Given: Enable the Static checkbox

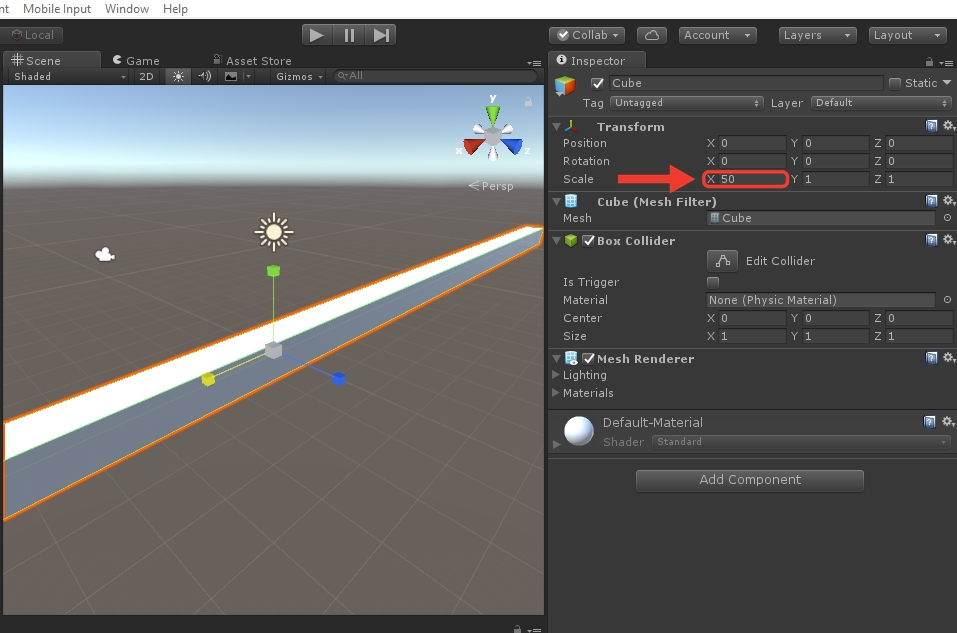Looking at the screenshot, I should tap(895, 84).
